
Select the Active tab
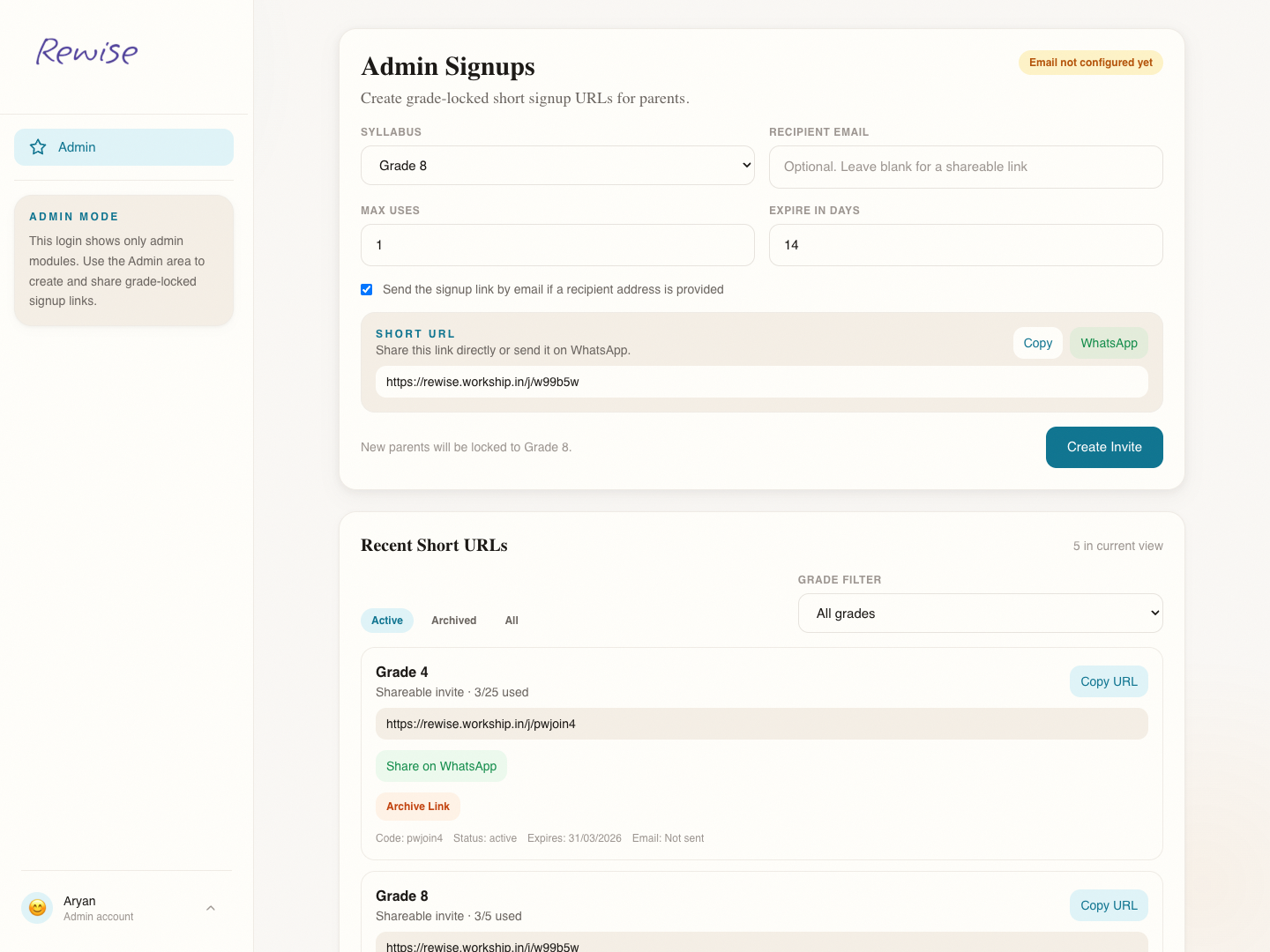click(x=386, y=621)
